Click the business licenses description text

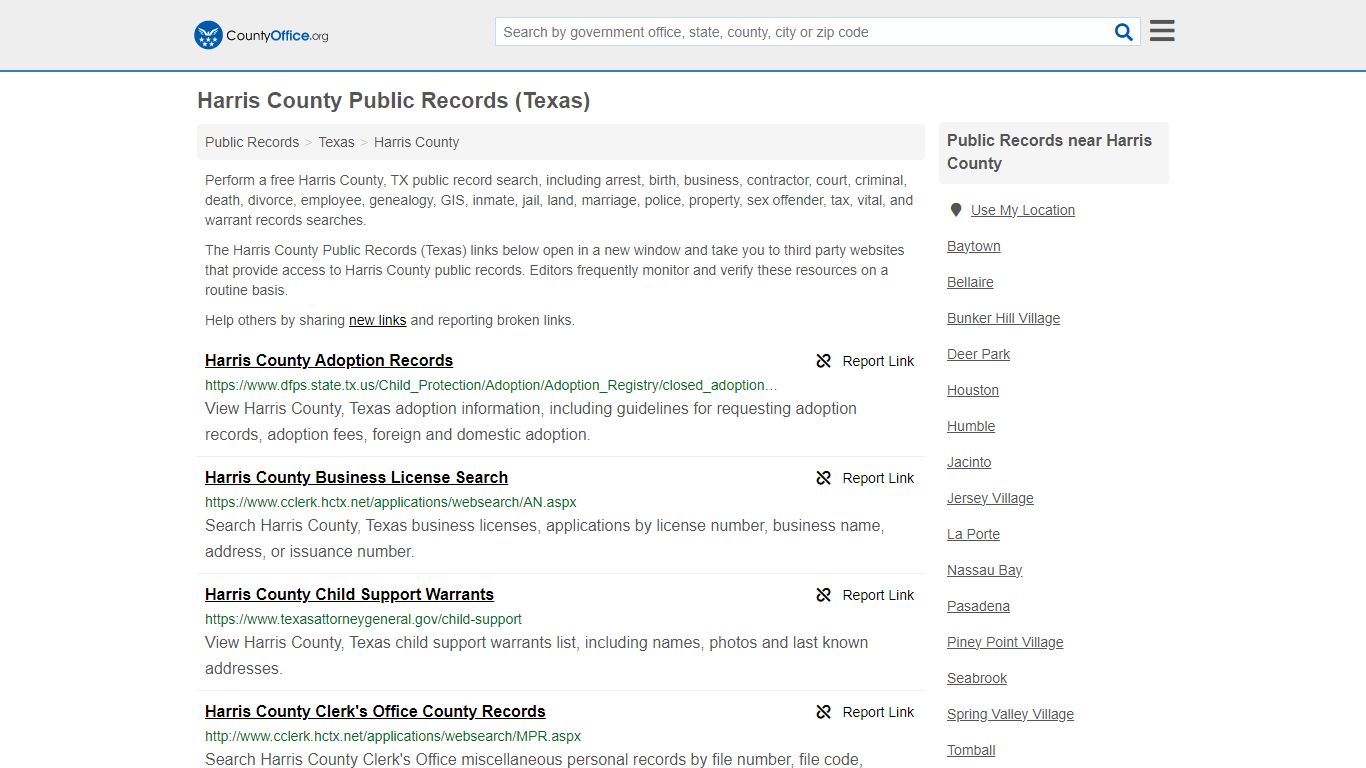point(544,538)
